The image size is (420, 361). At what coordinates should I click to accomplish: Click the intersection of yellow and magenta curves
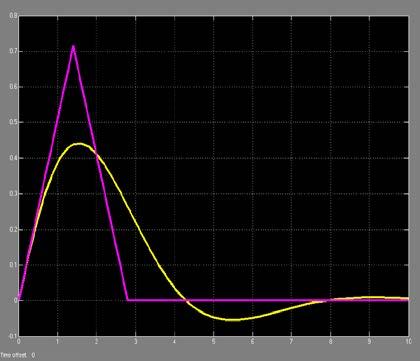tap(97, 154)
